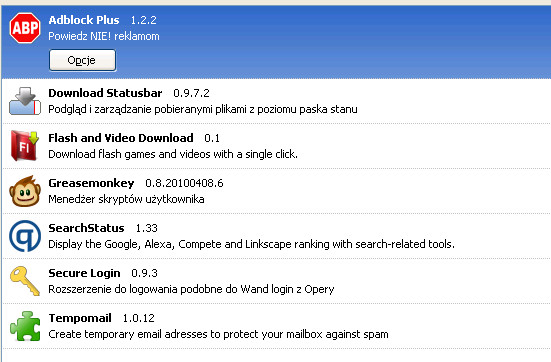Click the Secure Login golden key icon
Image resolution: width=551 pixels, height=362 pixels.
click(25, 281)
